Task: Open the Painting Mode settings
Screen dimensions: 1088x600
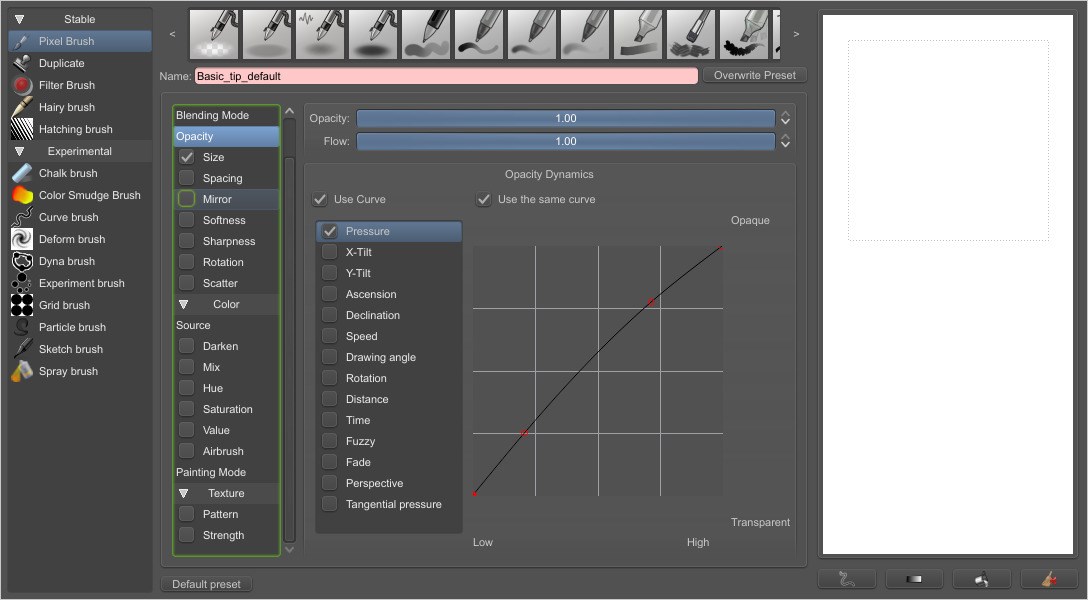Action: (x=211, y=472)
